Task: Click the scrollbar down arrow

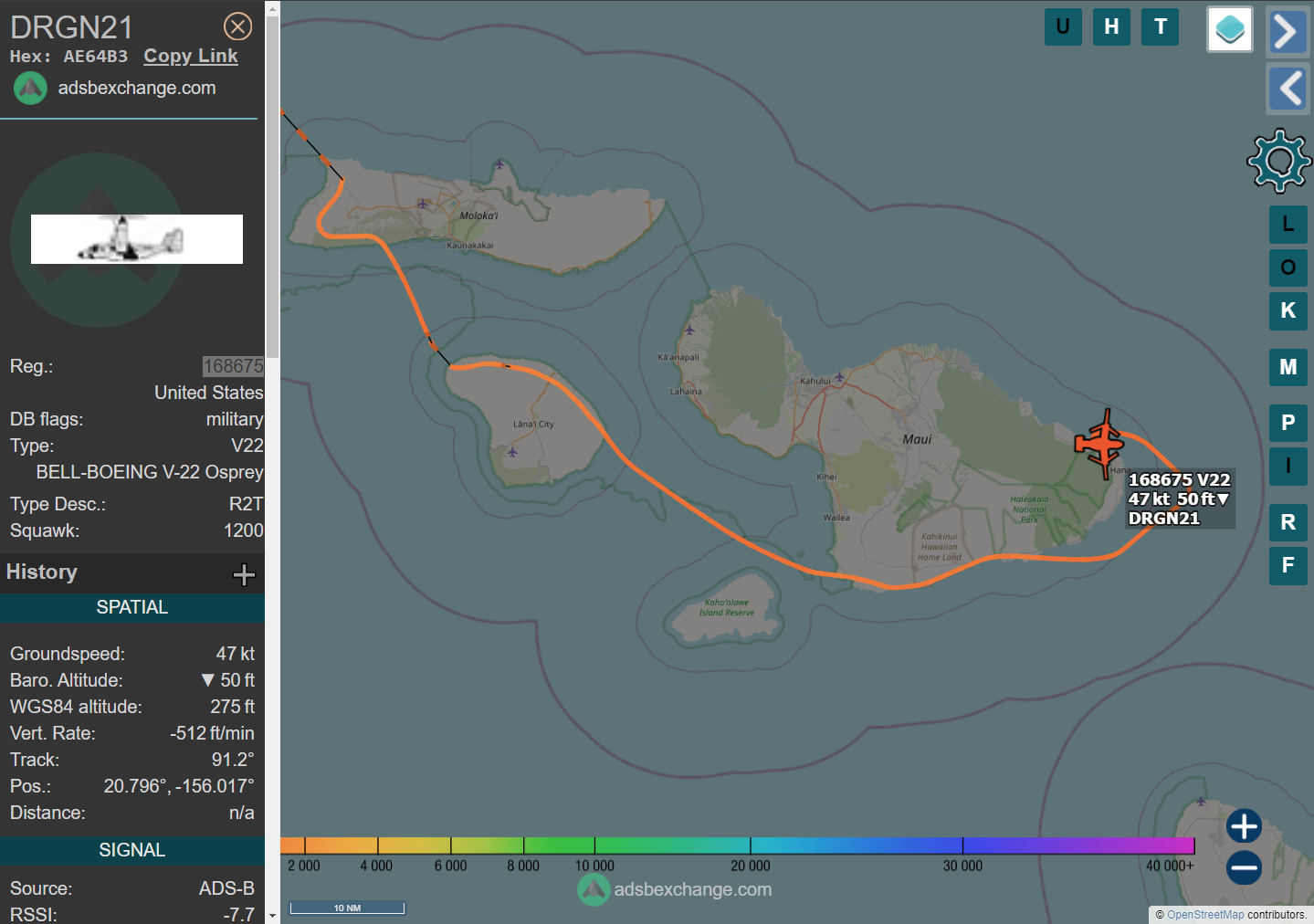Action: 272,915
